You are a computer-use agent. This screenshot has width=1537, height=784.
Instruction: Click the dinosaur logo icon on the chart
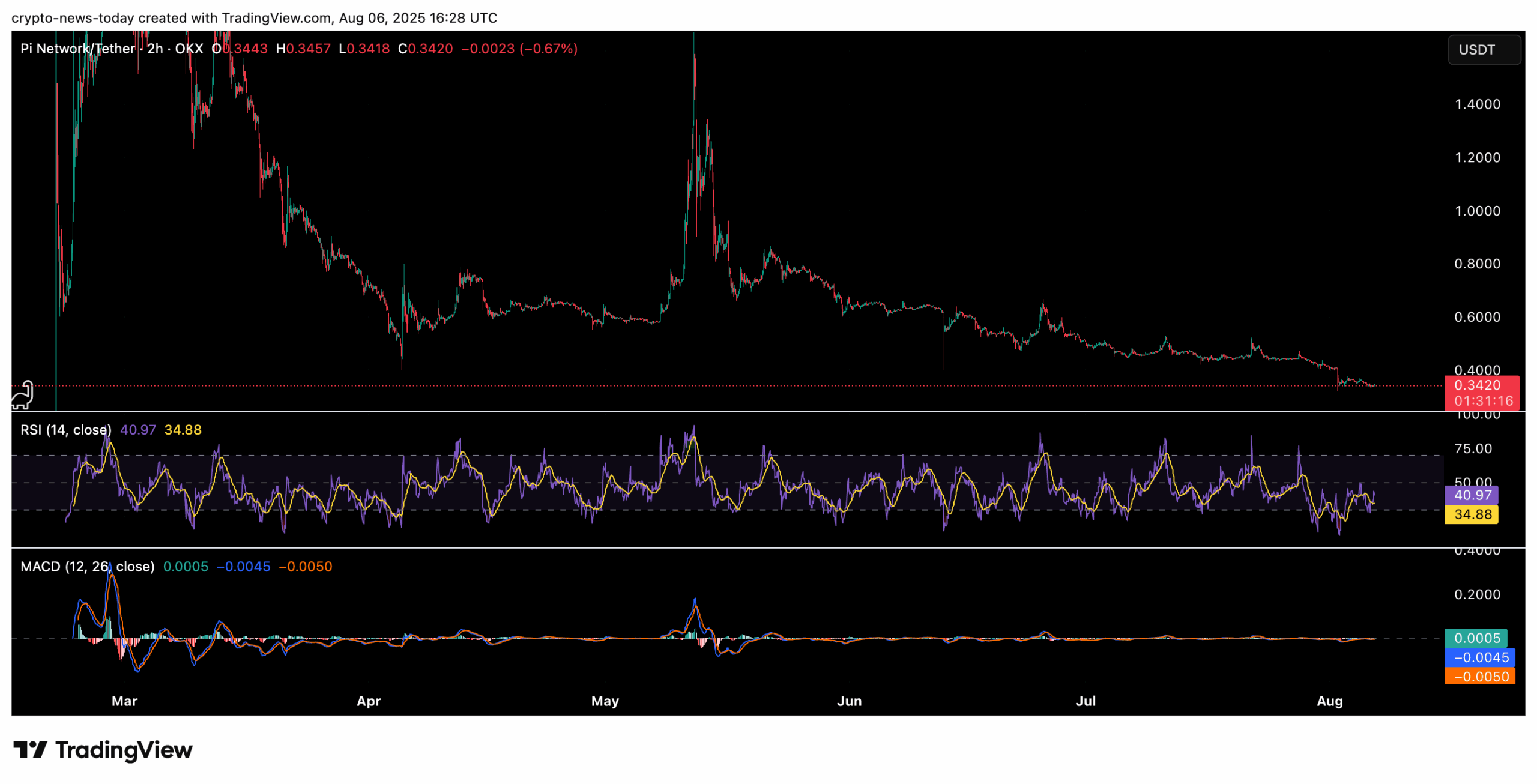pos(23,394)
